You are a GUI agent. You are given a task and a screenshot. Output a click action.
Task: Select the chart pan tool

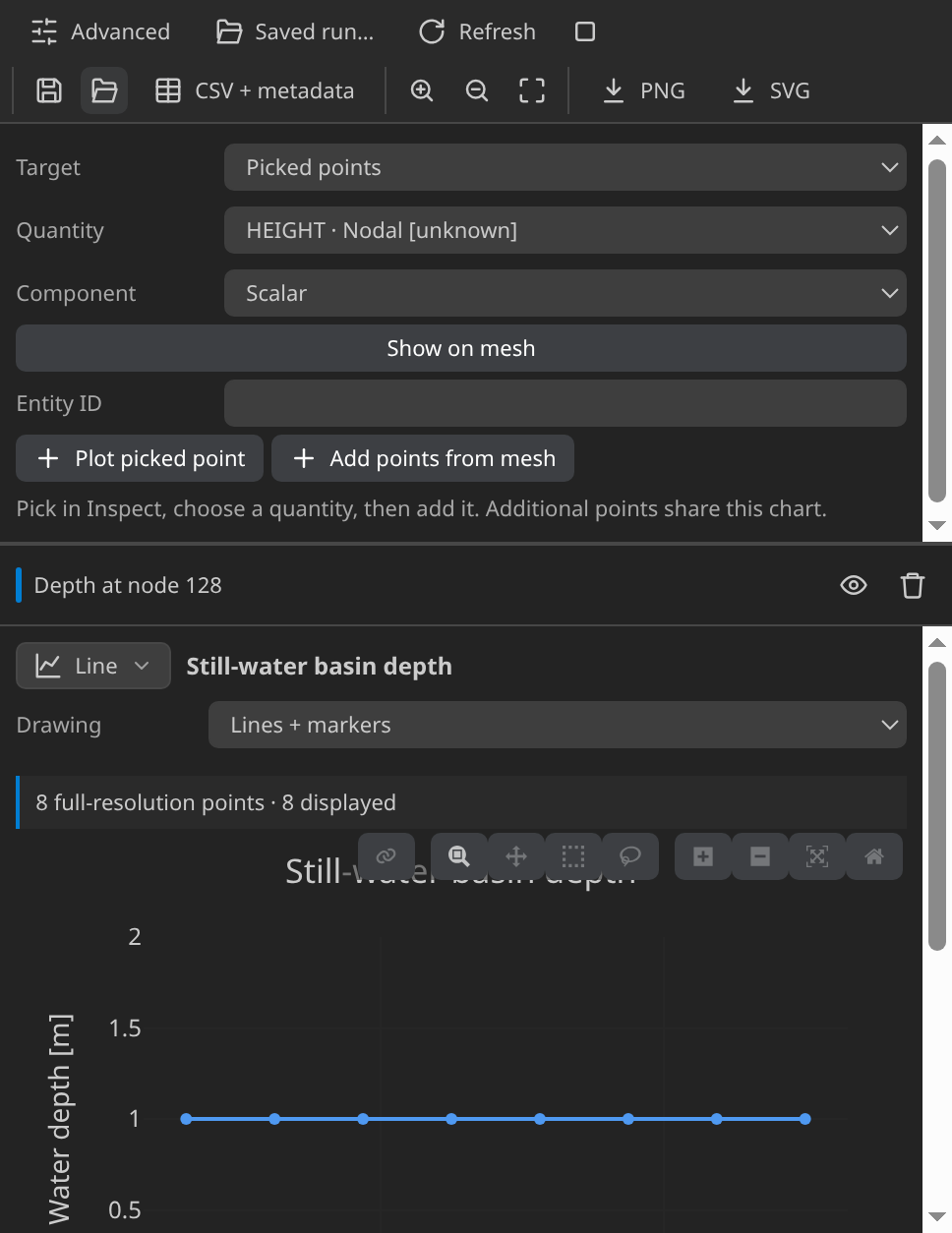coord(516,855)
